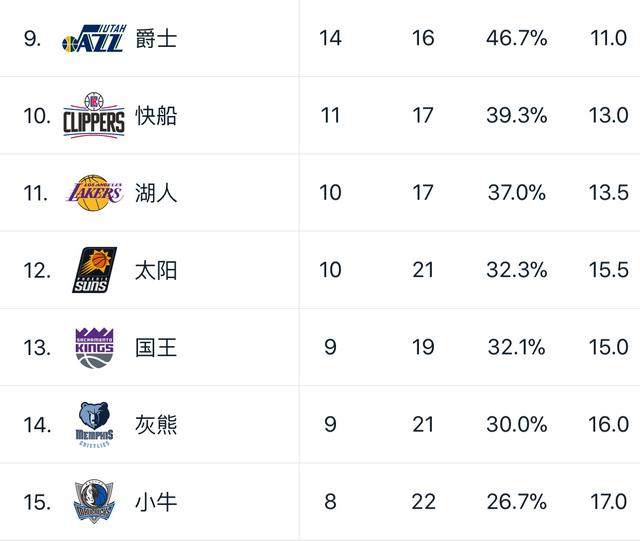Select the Dallas Mavericks logo
Screen dimensions: 640x541
[x=94, y=501]
